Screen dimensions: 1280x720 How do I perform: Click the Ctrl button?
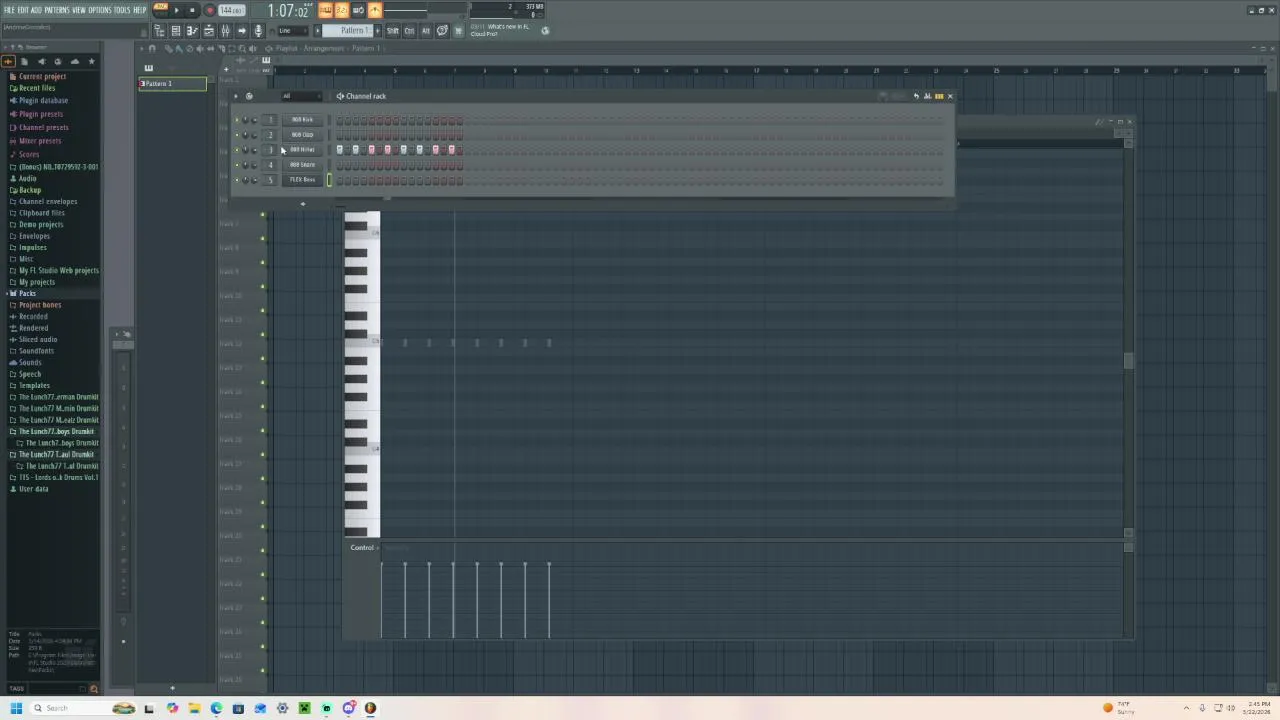409,30
